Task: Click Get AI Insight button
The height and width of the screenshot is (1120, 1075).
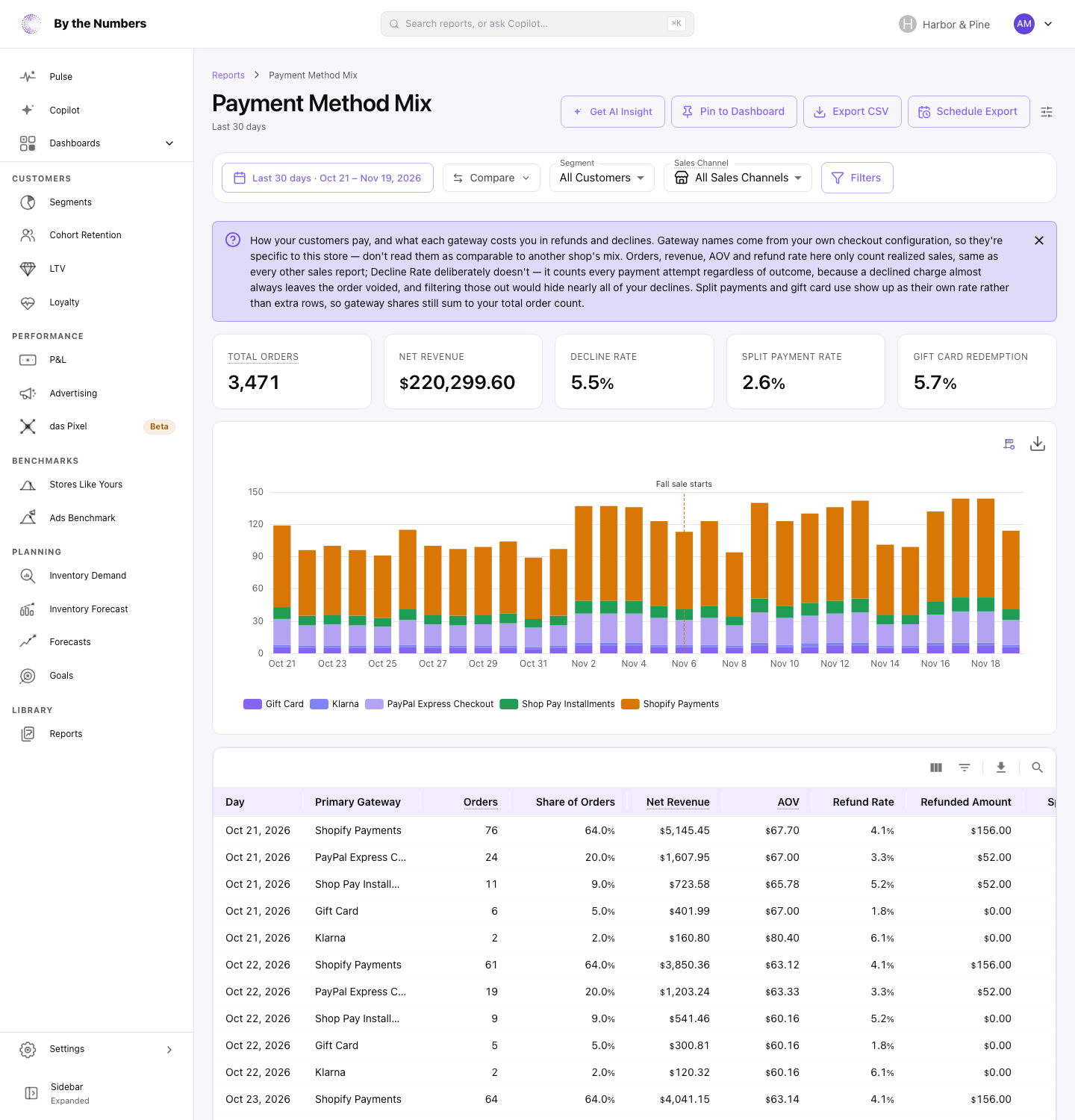Action: pos(613,111)
